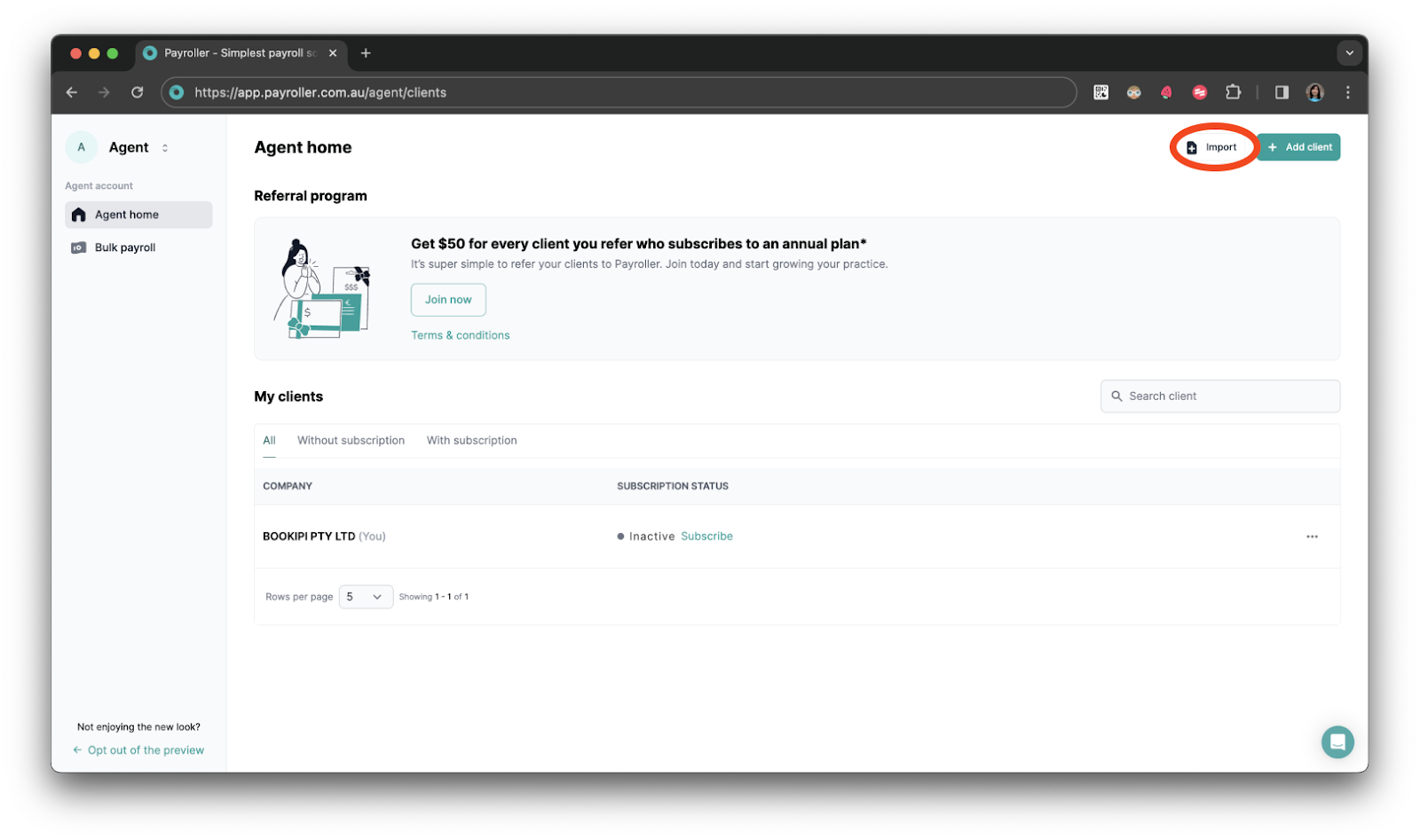
Task: Click the Add client button
Action: 1299,147
